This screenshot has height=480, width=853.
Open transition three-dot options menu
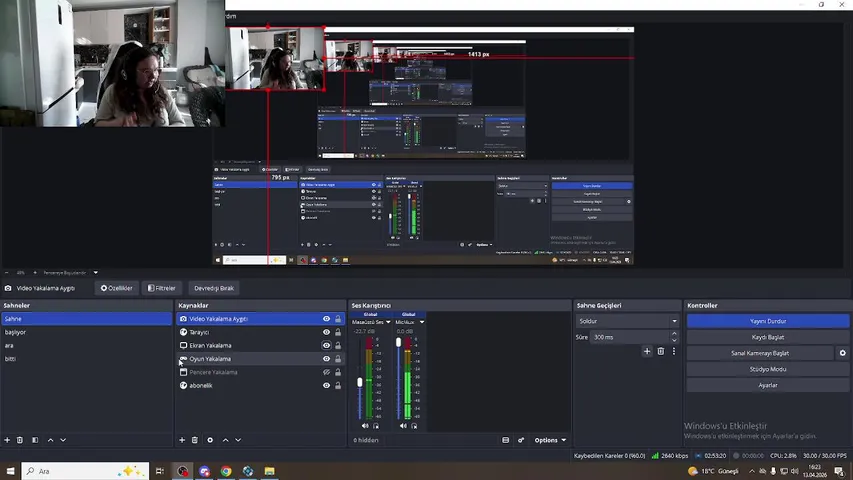coord(673,352)
